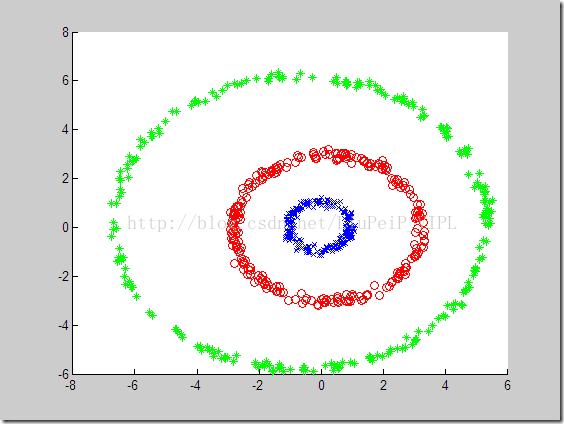Click the x-axis tick label -8
This screenshot has width=564, height=424.
(x=70, y=386)
